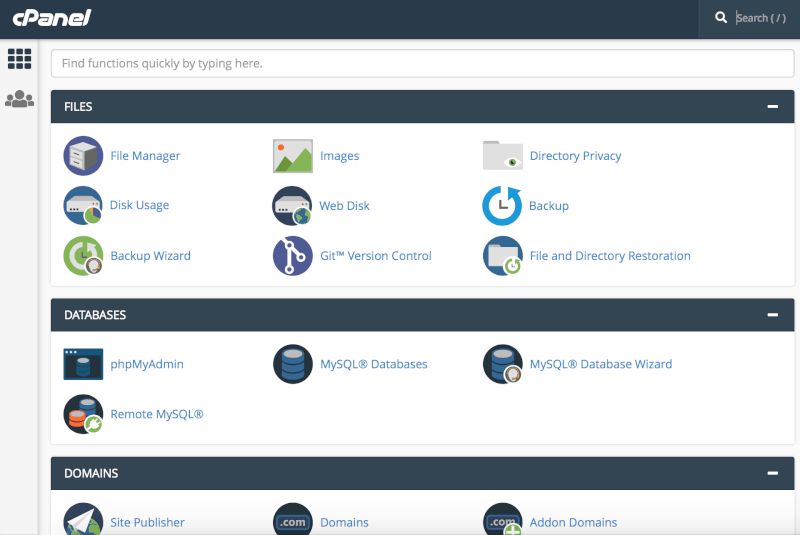
Task: Click the MySQL Database Wizard icon
Action: tap(503, 365)
